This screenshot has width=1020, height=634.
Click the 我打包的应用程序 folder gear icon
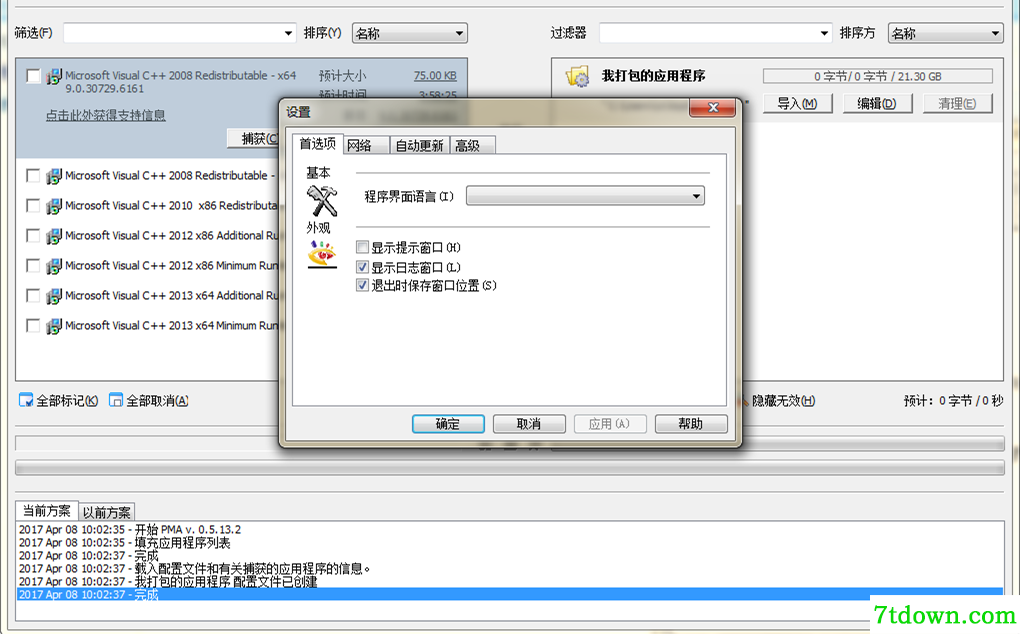point(577,76)
